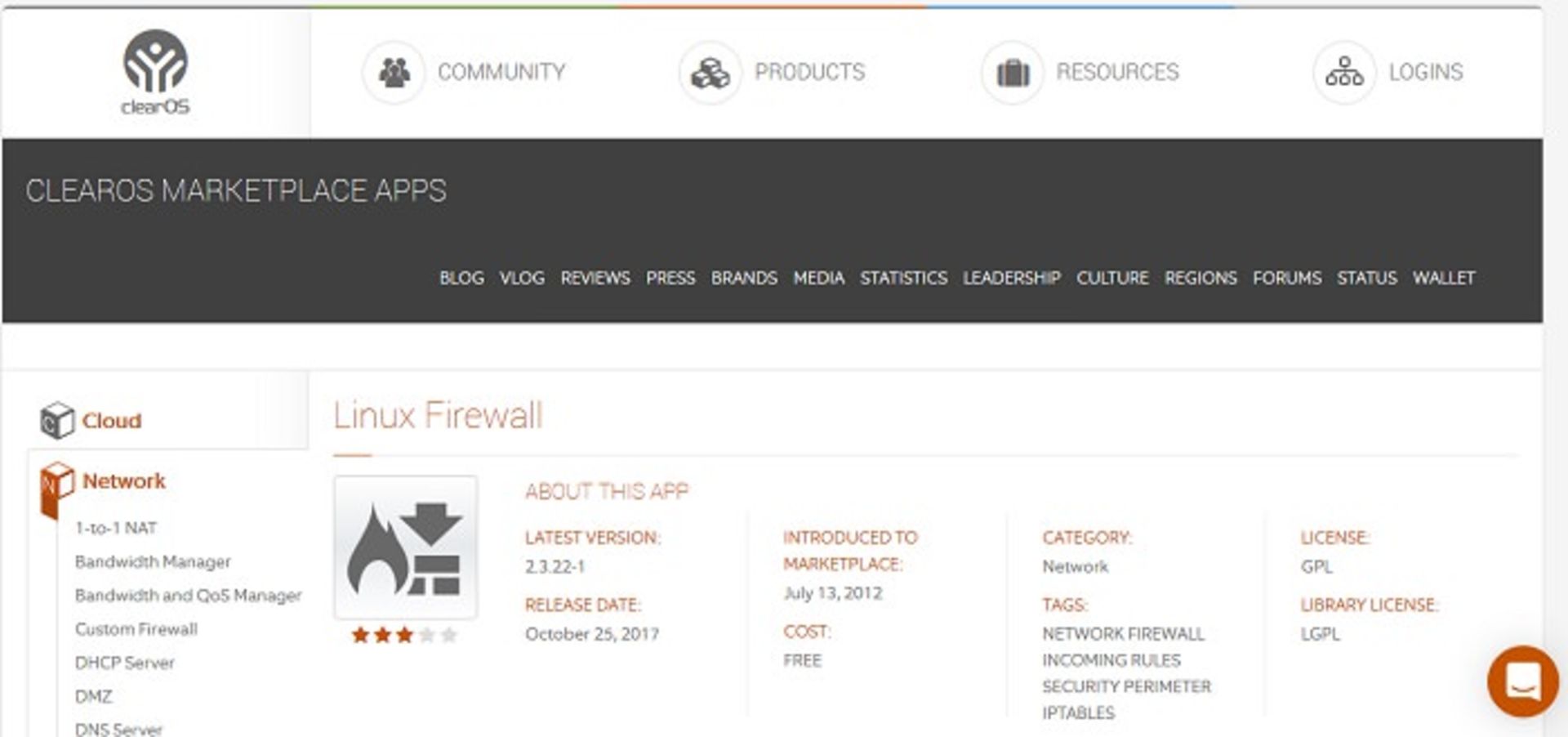
Task: Click the release date October 25, 2017
Action: click(592, 633)
